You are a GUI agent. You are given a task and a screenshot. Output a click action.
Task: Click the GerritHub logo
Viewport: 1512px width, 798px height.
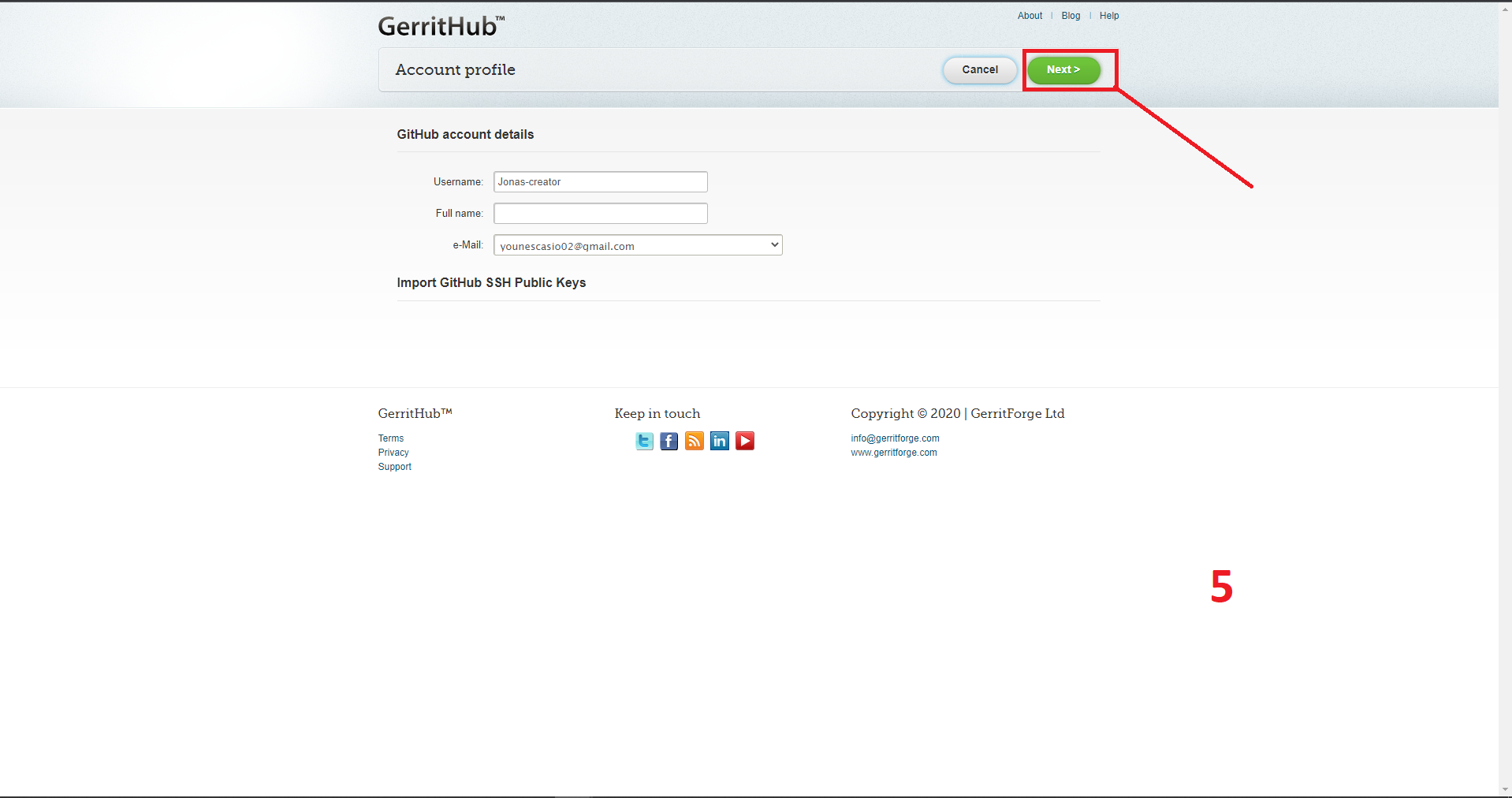click(x=441, y=26)
